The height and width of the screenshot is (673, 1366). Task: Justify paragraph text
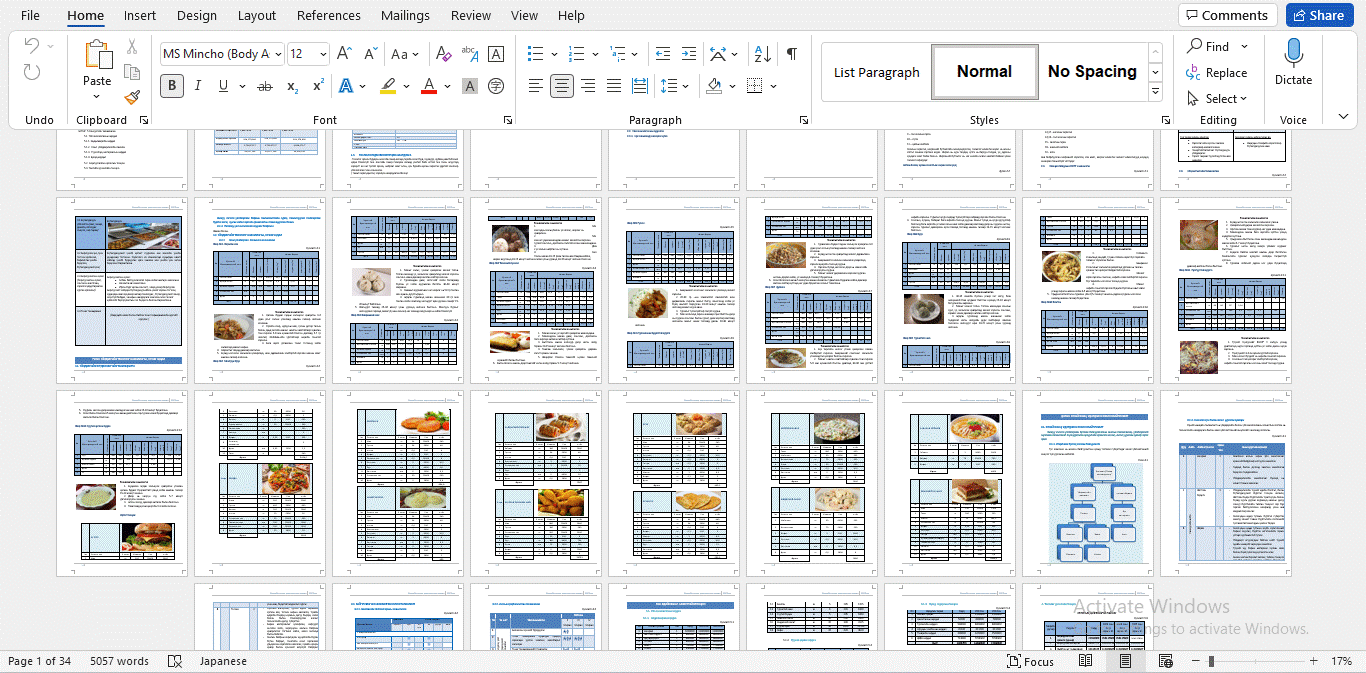[x=614, y=86]
